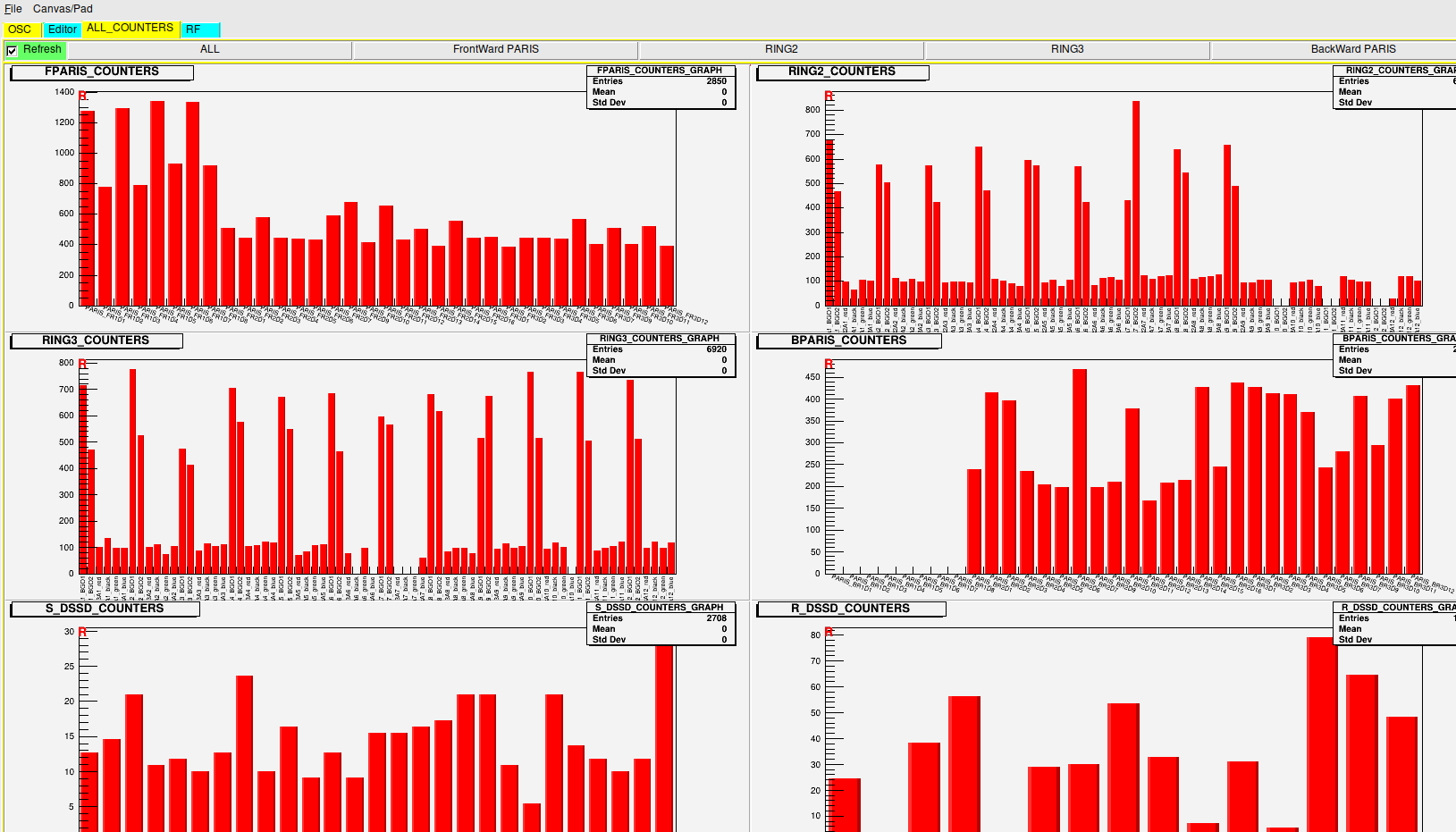This screenshot has width=1456, height=832.
Task: Click the red R marker in RING2_COUNTERS plot
Action: coord(829,96)
